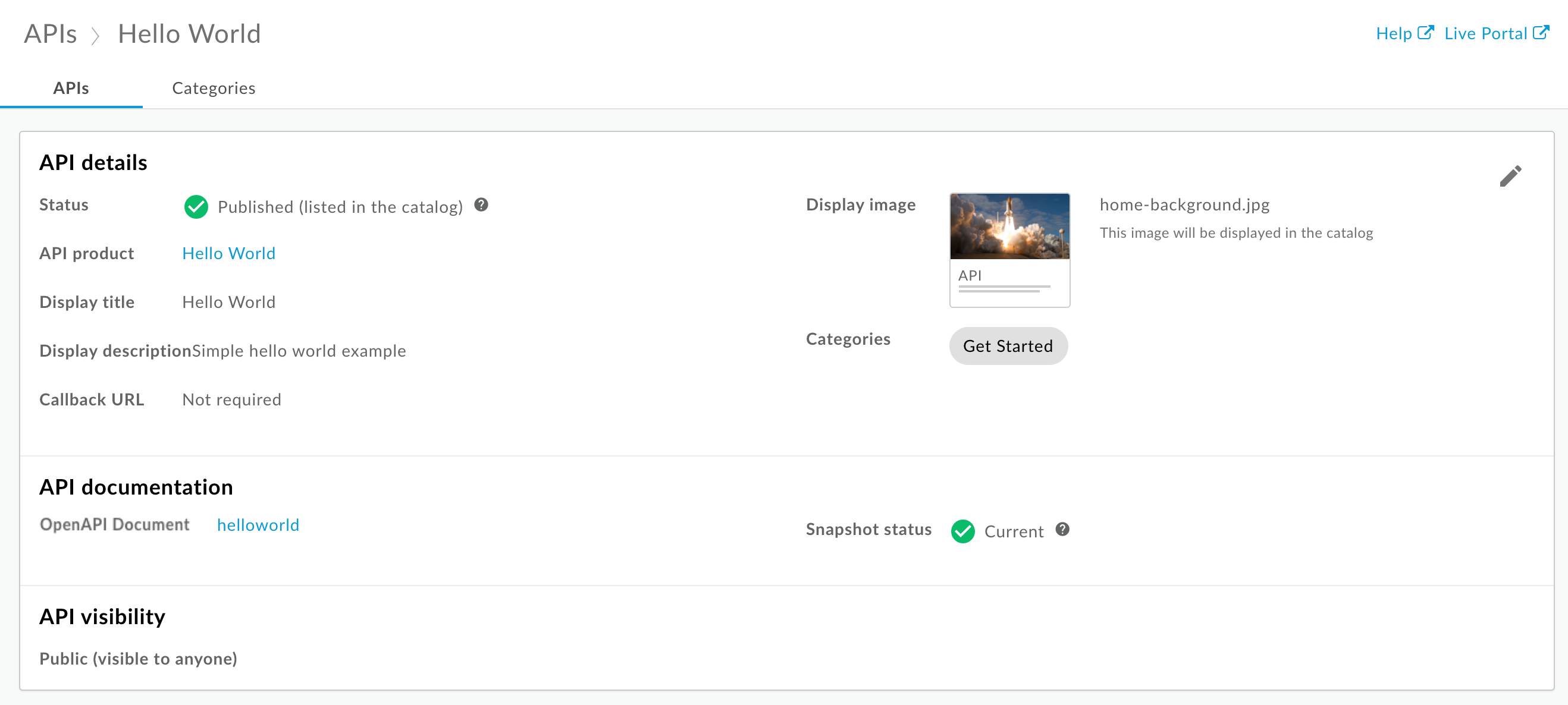The height and width of the screenshot is (705, 1568).
Task: Click the Published status green checkmark icon
Action: pos(195,207)
